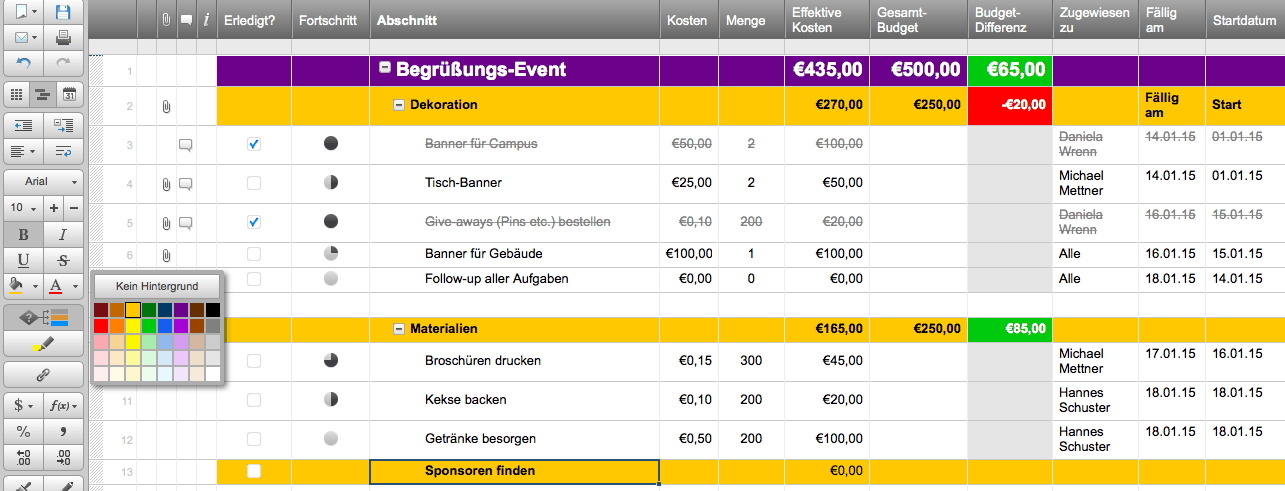Apply strikethrough formatting
1285x491 pixels.
[63, 260]
